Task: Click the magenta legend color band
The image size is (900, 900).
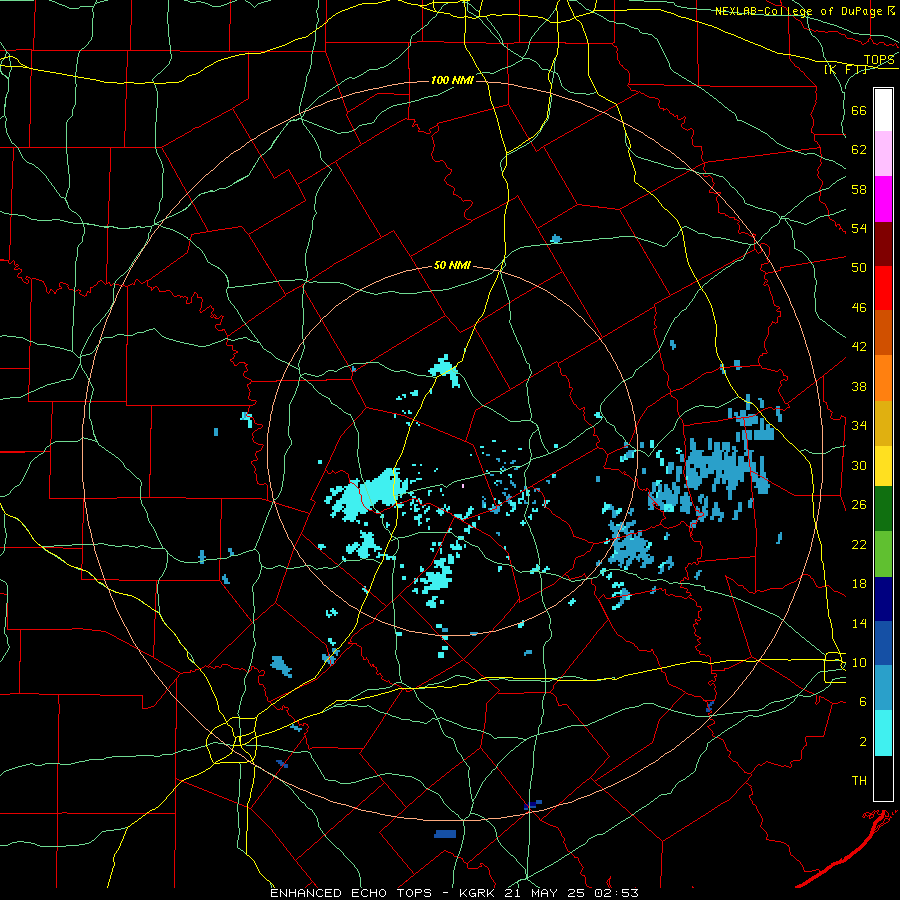Action: pyautogui.click(x=883, y=199)
